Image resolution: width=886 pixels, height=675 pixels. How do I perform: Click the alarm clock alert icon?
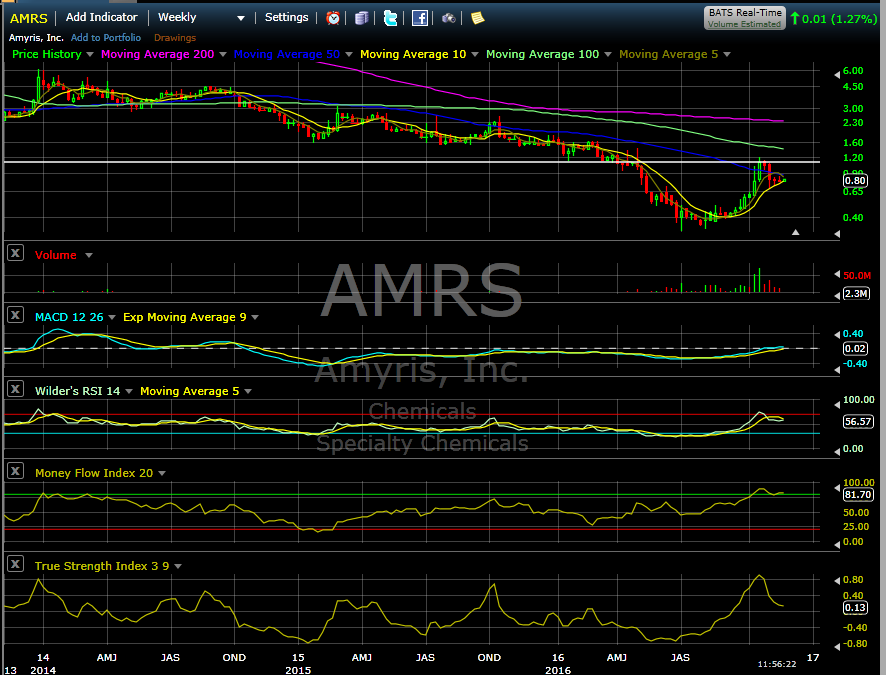pos(333,18)
